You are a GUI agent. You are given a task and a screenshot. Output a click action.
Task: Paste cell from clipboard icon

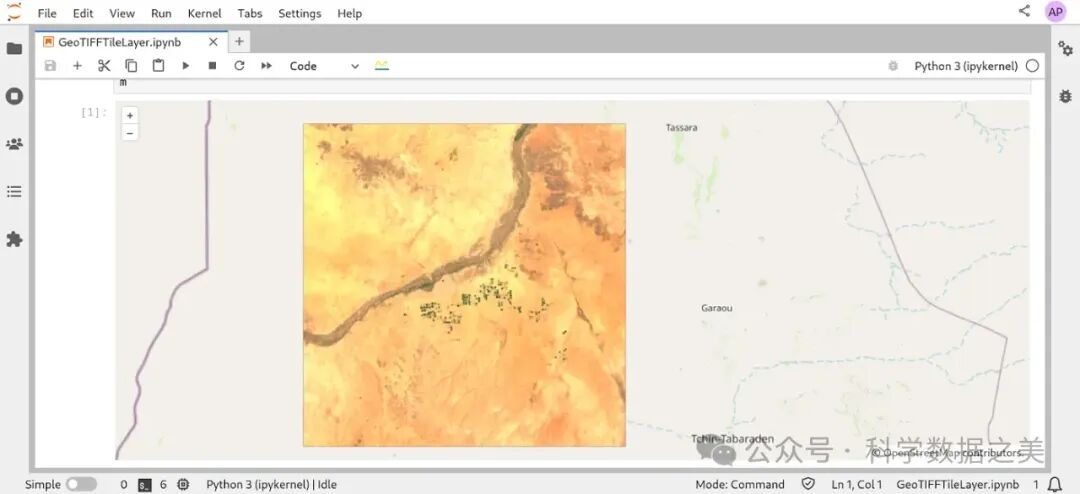click(x=158, y=66)
